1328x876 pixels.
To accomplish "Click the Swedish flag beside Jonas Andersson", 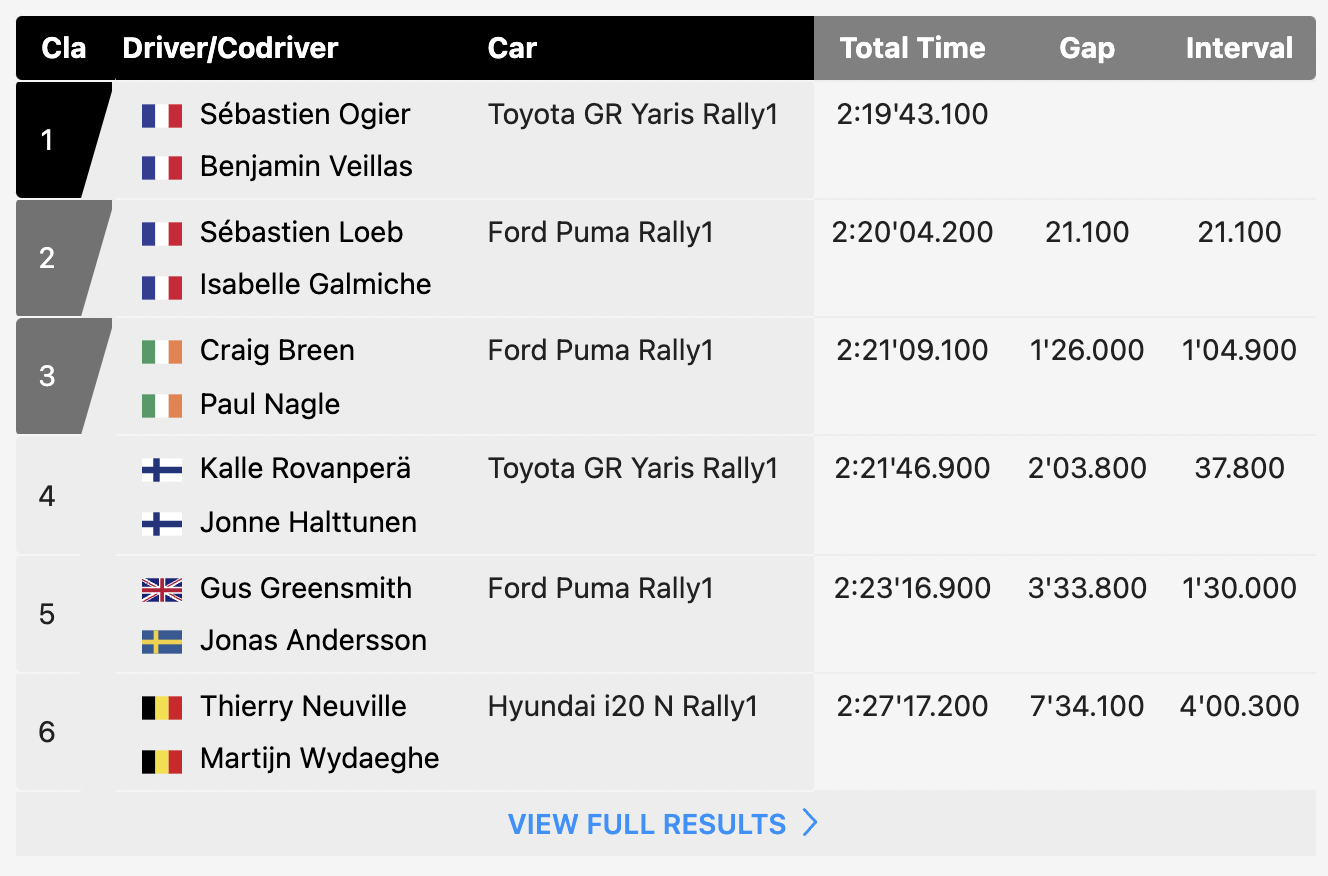I will point(162,642).
